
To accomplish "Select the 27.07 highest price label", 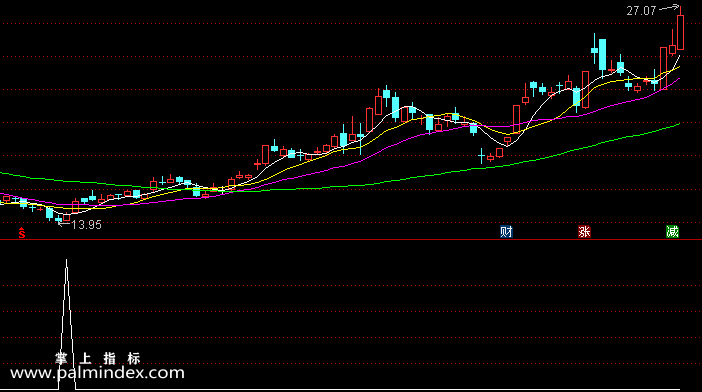I will (641, 11).
